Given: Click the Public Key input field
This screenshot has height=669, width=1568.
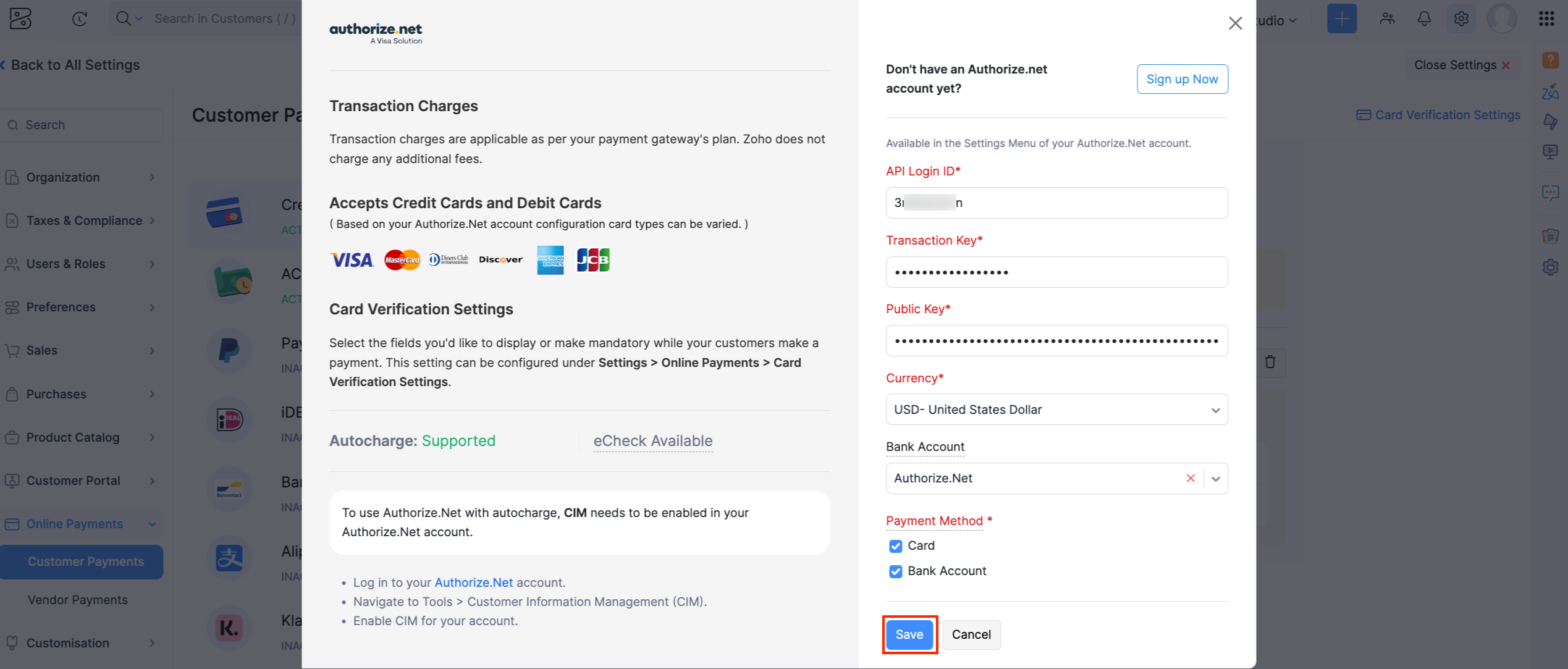Looking at the screenshot, I should (1056, 340).
